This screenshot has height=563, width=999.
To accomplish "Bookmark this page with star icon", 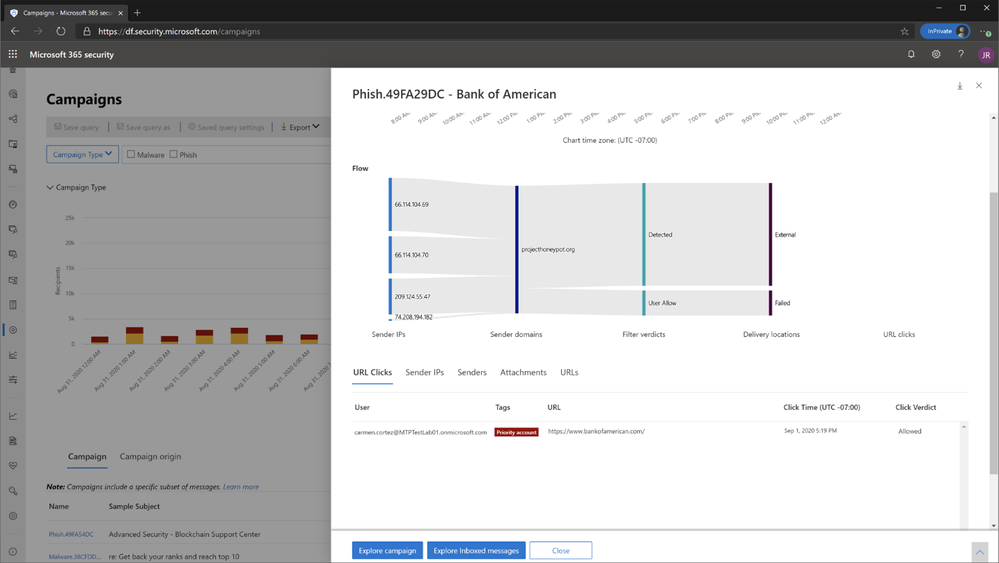I will point(904,31).
